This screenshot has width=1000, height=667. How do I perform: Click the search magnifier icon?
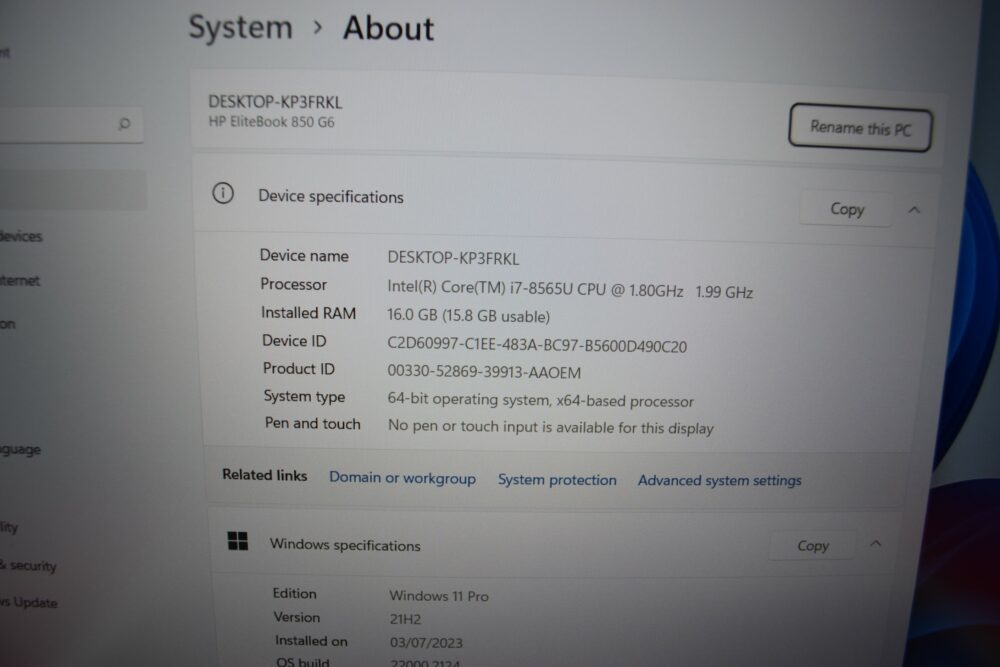click(x=124, y=123)
